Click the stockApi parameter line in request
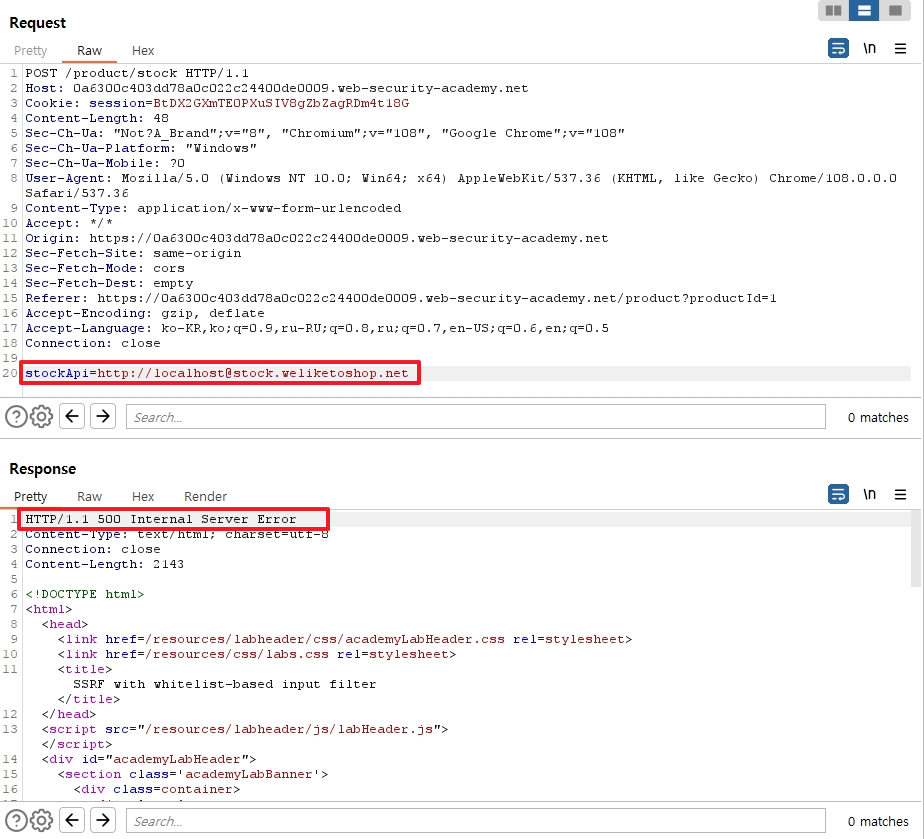This screenshot has height=839, width=924. point(217,373)
